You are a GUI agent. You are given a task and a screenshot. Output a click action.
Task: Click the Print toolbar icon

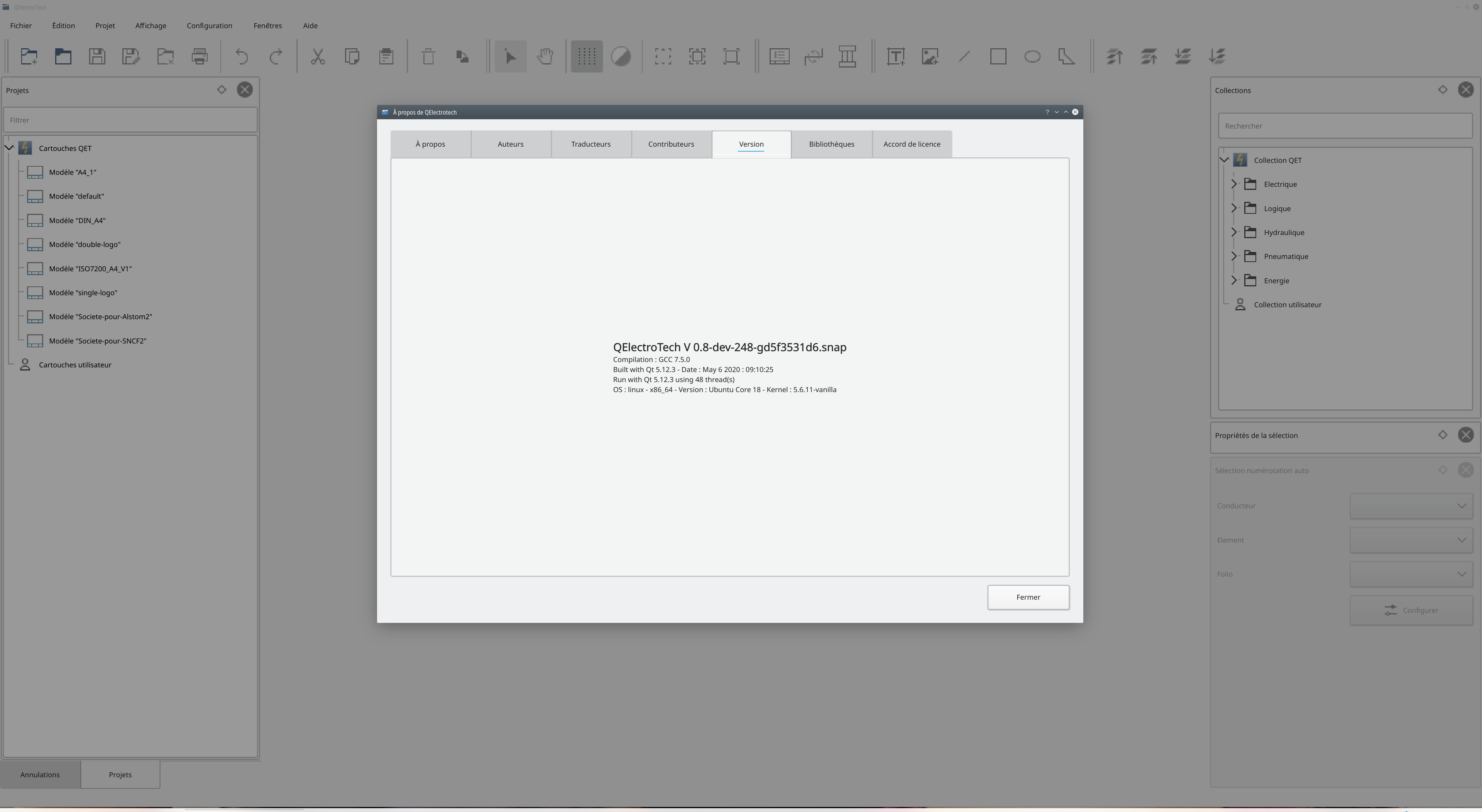tap(200, 56)
